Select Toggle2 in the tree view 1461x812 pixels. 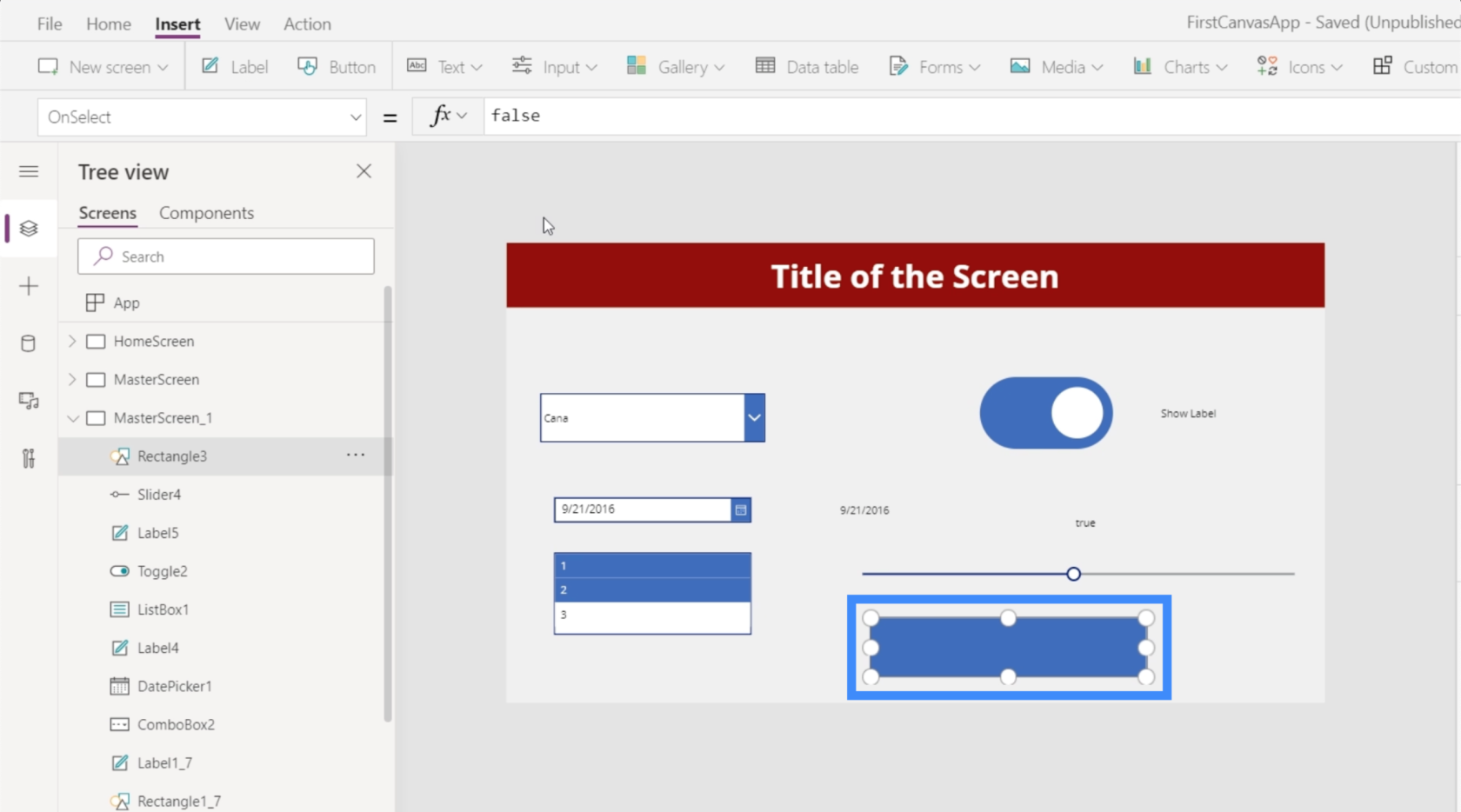coord(162,571)
